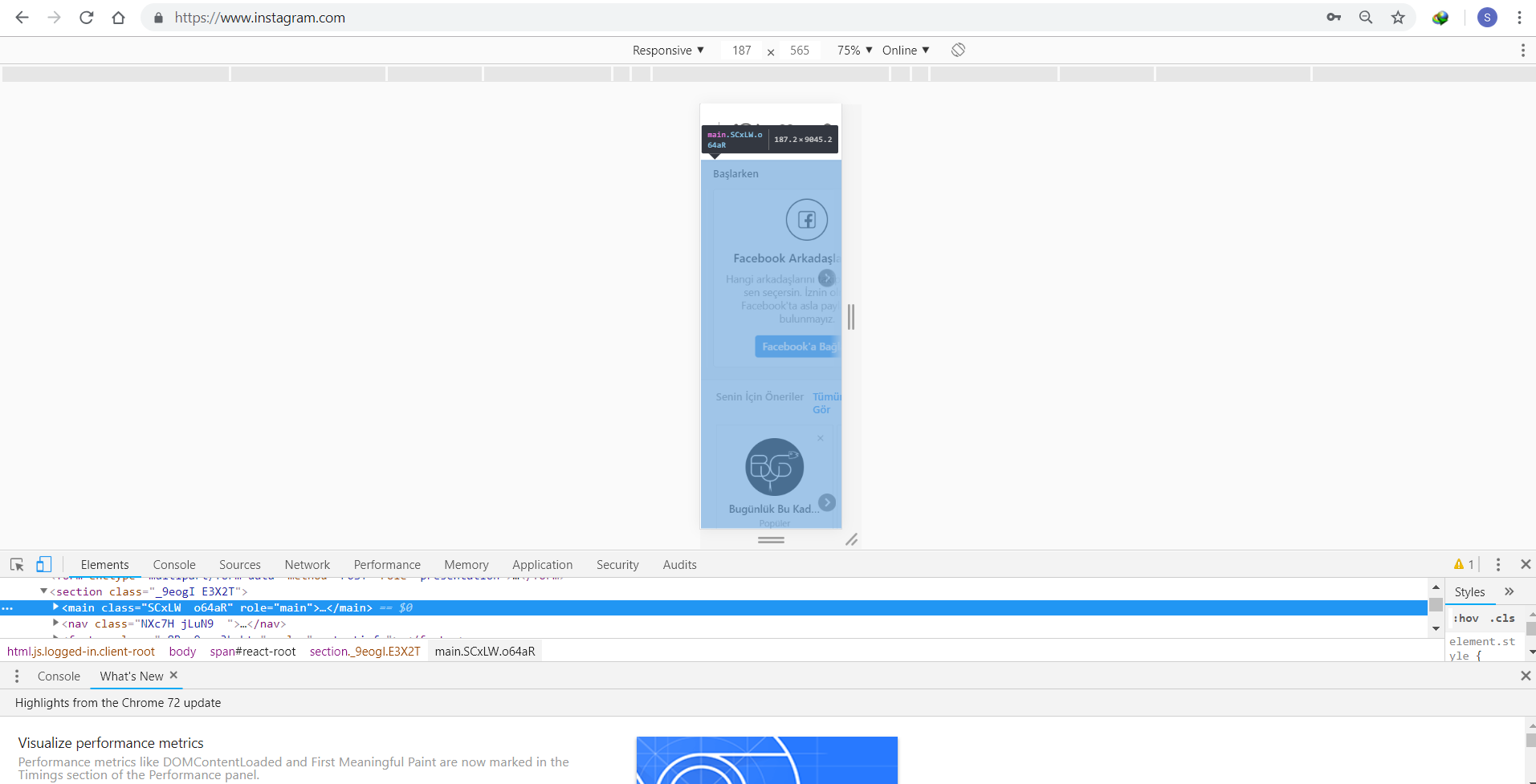Image resolution: width=1536 pixels, height=784 pixels.
Task: Close the DevTools panel
Action: [x=1526, y=564]
